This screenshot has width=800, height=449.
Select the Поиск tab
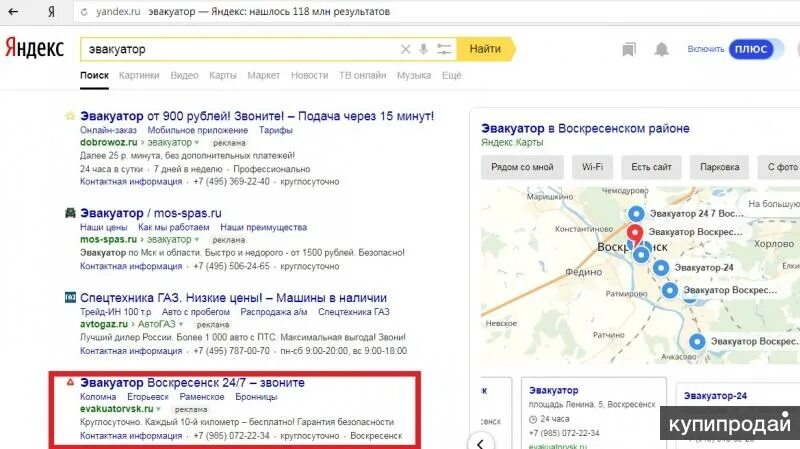[94, 76]
